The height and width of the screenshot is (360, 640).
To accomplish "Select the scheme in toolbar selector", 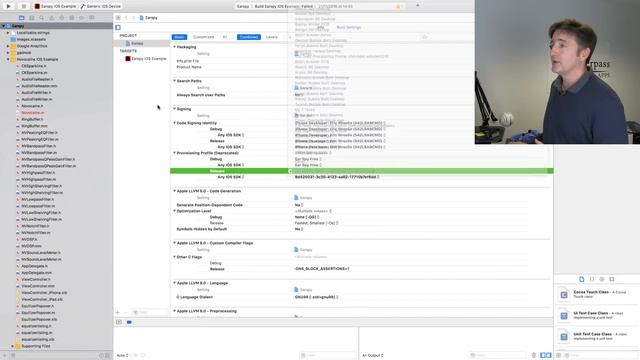I will pos(56,7).
